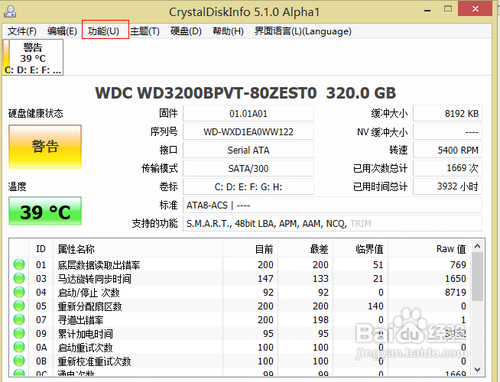Viewport: 500px width, 382px height.
Task: Click the status icon for attribute 05
Action: 19,306
